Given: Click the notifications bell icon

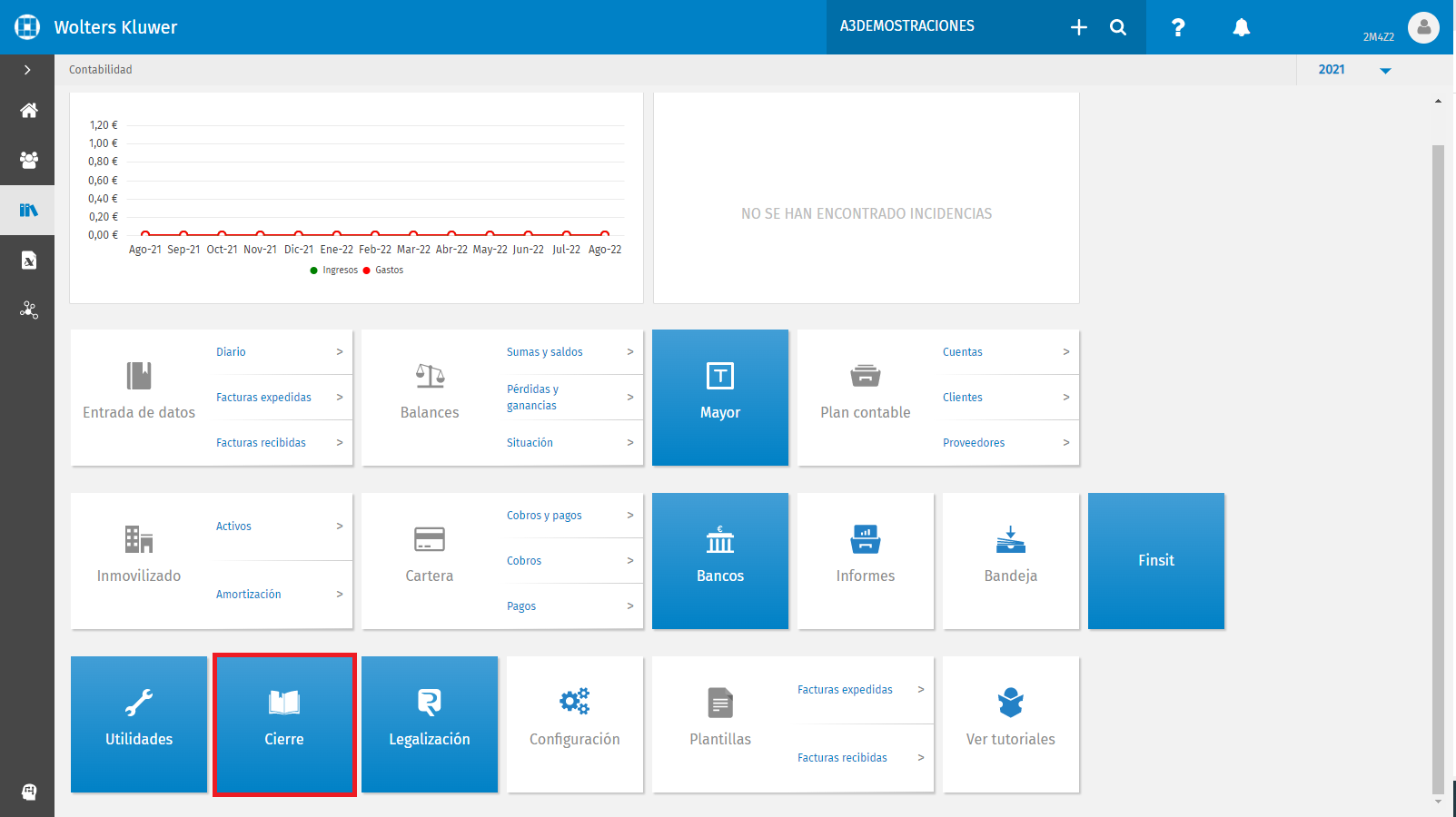Looking at the screenshot, I should (x=1241, y=27).
